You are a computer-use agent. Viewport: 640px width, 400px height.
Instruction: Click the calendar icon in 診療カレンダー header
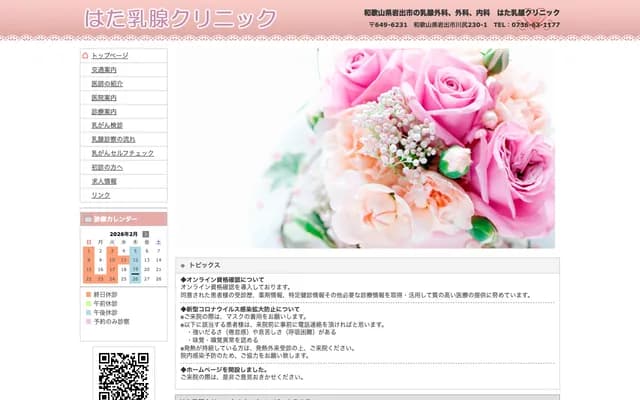88,219
